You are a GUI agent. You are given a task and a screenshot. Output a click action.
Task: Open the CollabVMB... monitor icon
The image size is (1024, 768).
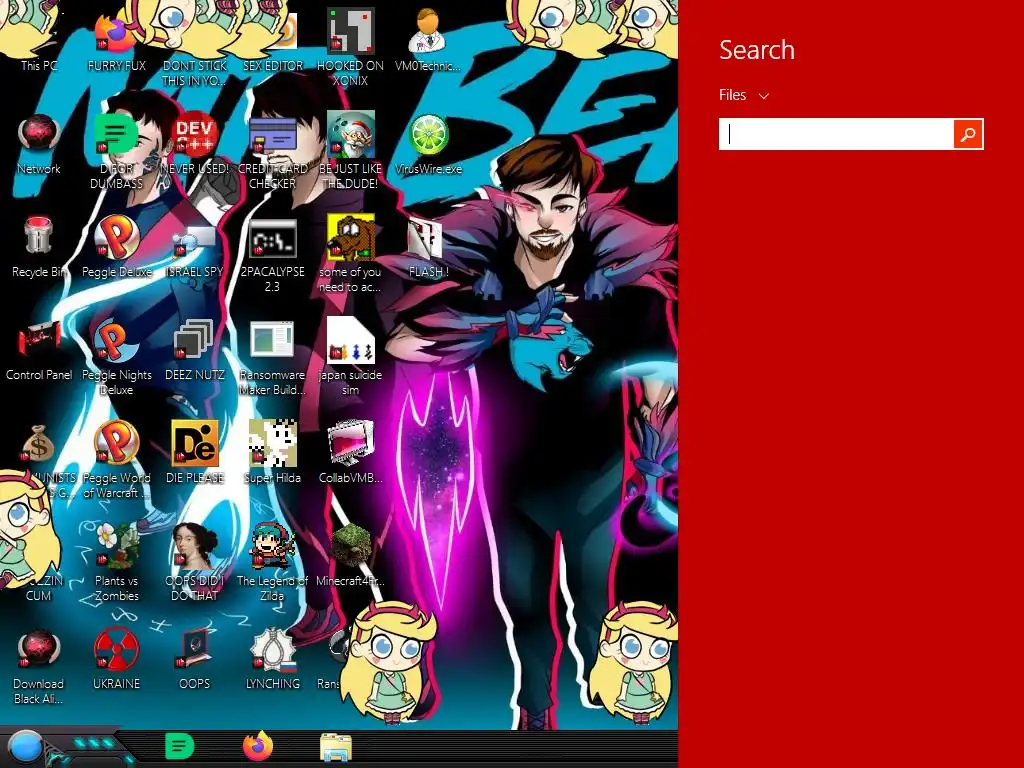[350, 453]
